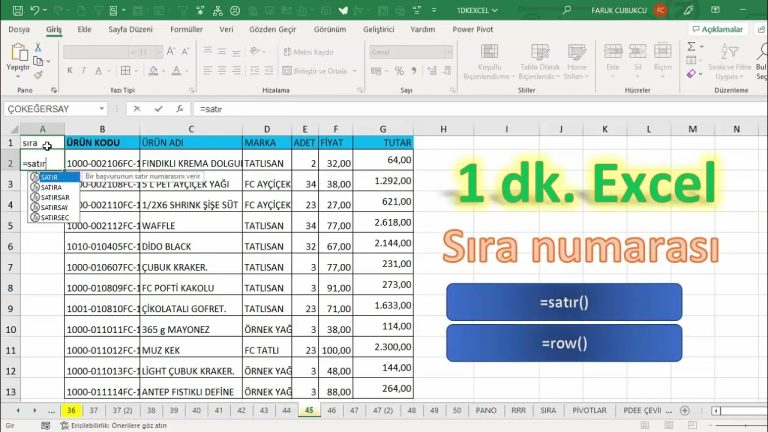
Task: Open font color dropdown arrow
Action: pos(187,72)
